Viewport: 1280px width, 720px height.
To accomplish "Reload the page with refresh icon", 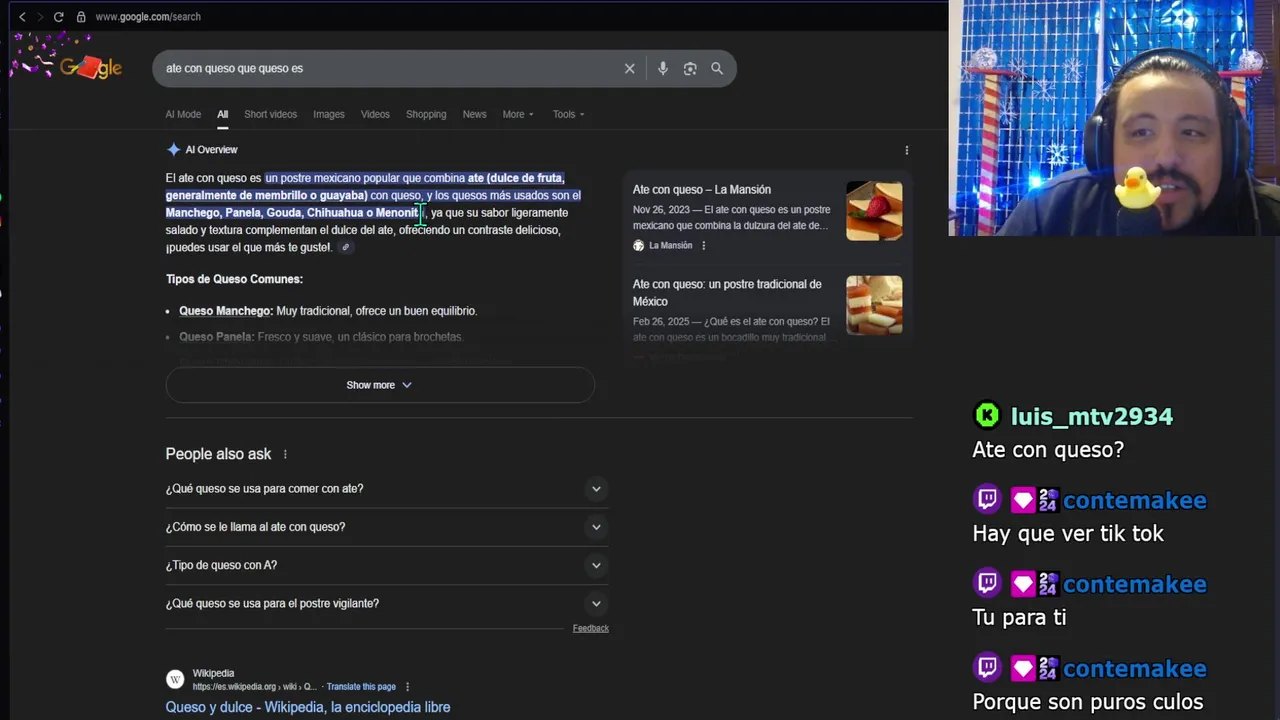I will pos(58,17).
